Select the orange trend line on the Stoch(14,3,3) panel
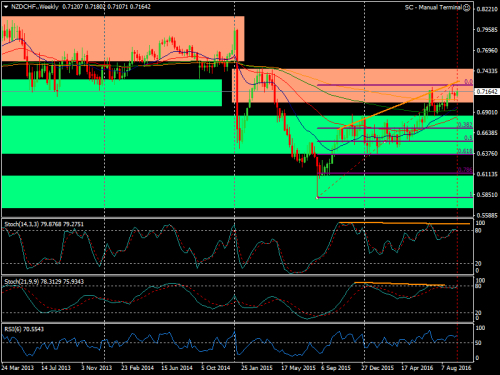Screen dimensions: 500x375 click(x=404, y=223)
